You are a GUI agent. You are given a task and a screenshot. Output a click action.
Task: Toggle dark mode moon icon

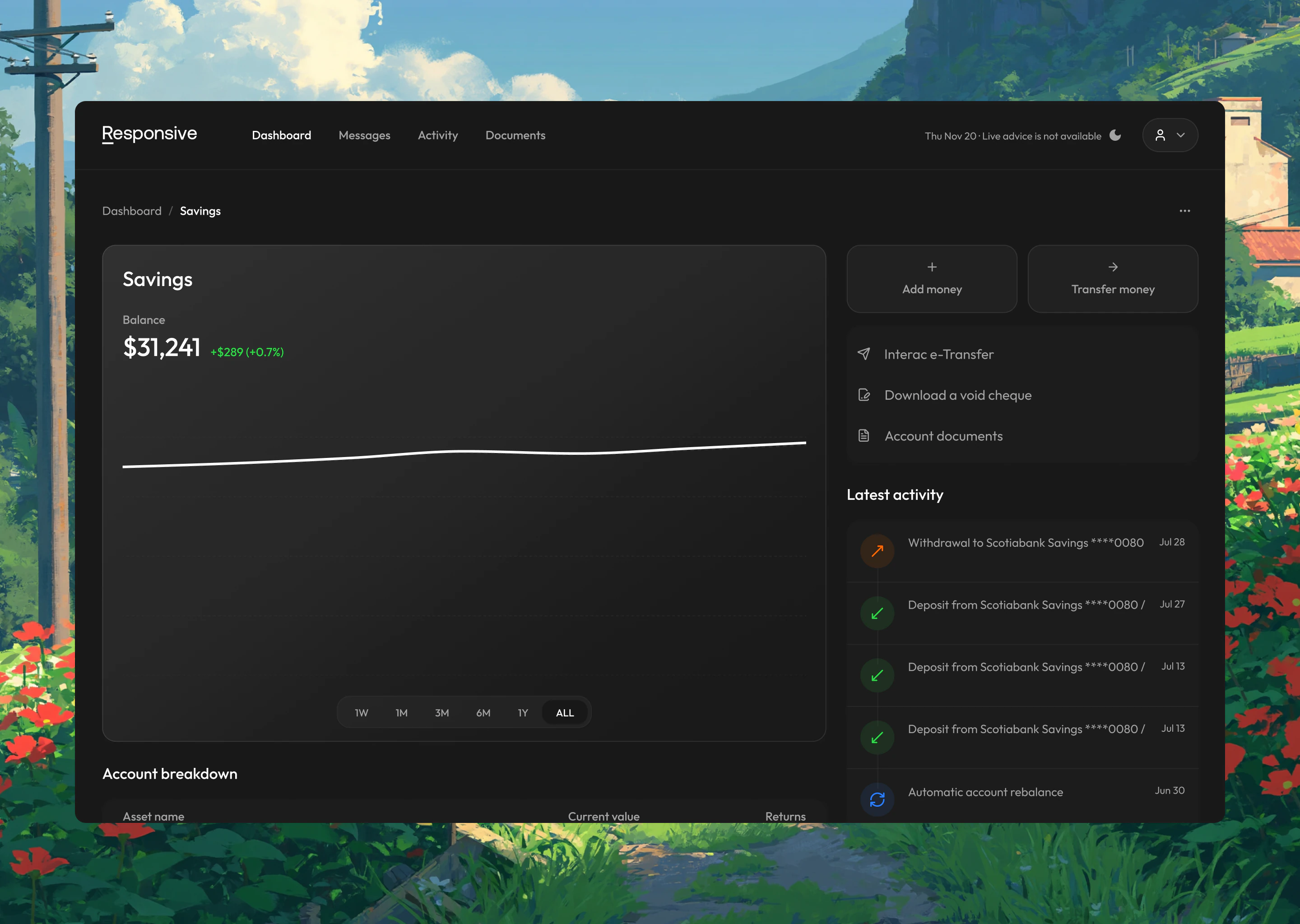[1115, 135]
